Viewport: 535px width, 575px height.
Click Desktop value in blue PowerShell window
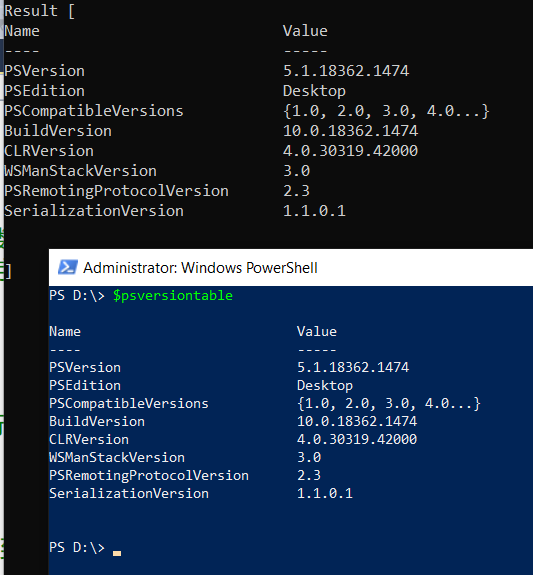[x=325, y=386]
